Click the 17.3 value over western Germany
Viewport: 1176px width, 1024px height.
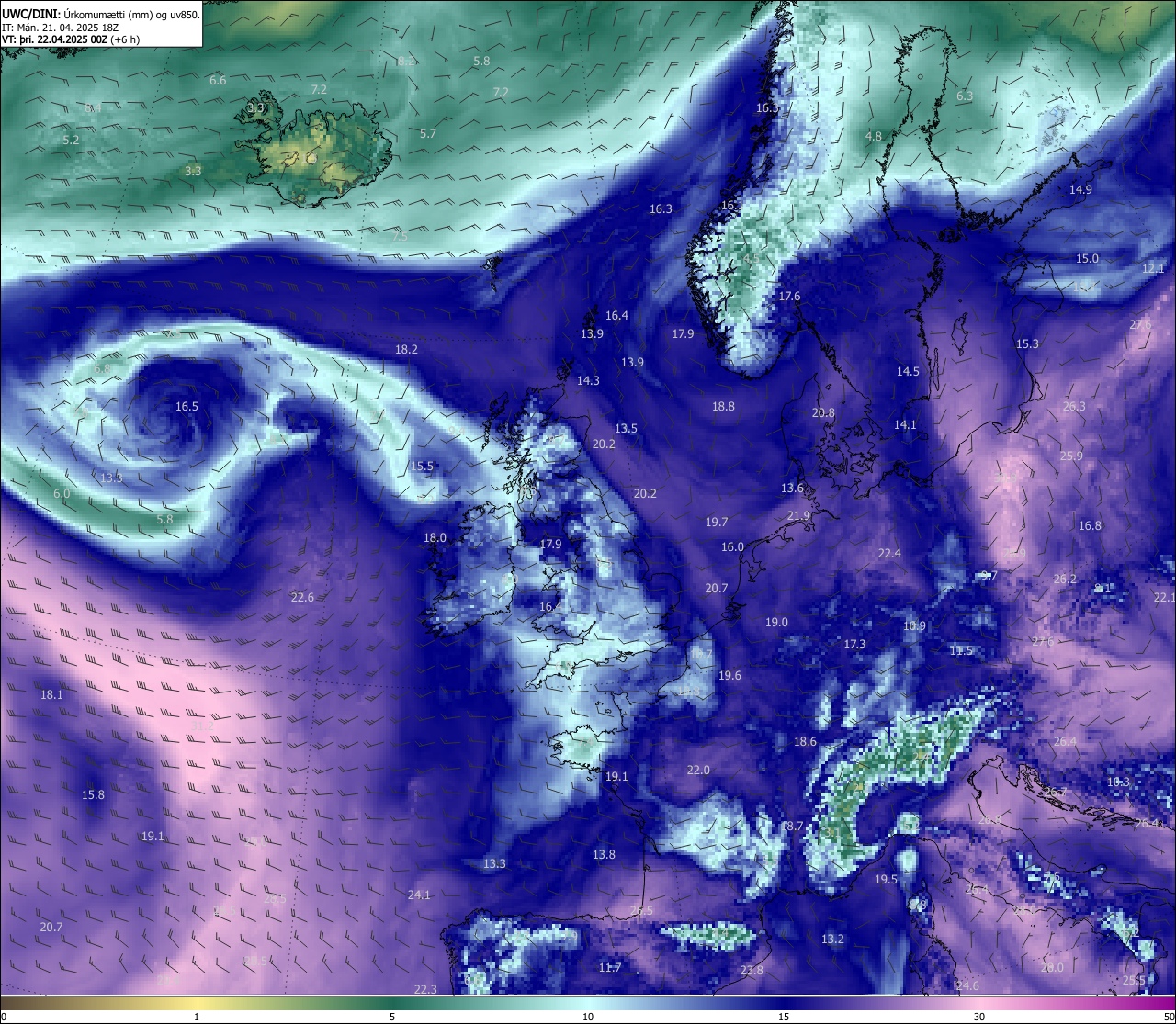(854, 644)
